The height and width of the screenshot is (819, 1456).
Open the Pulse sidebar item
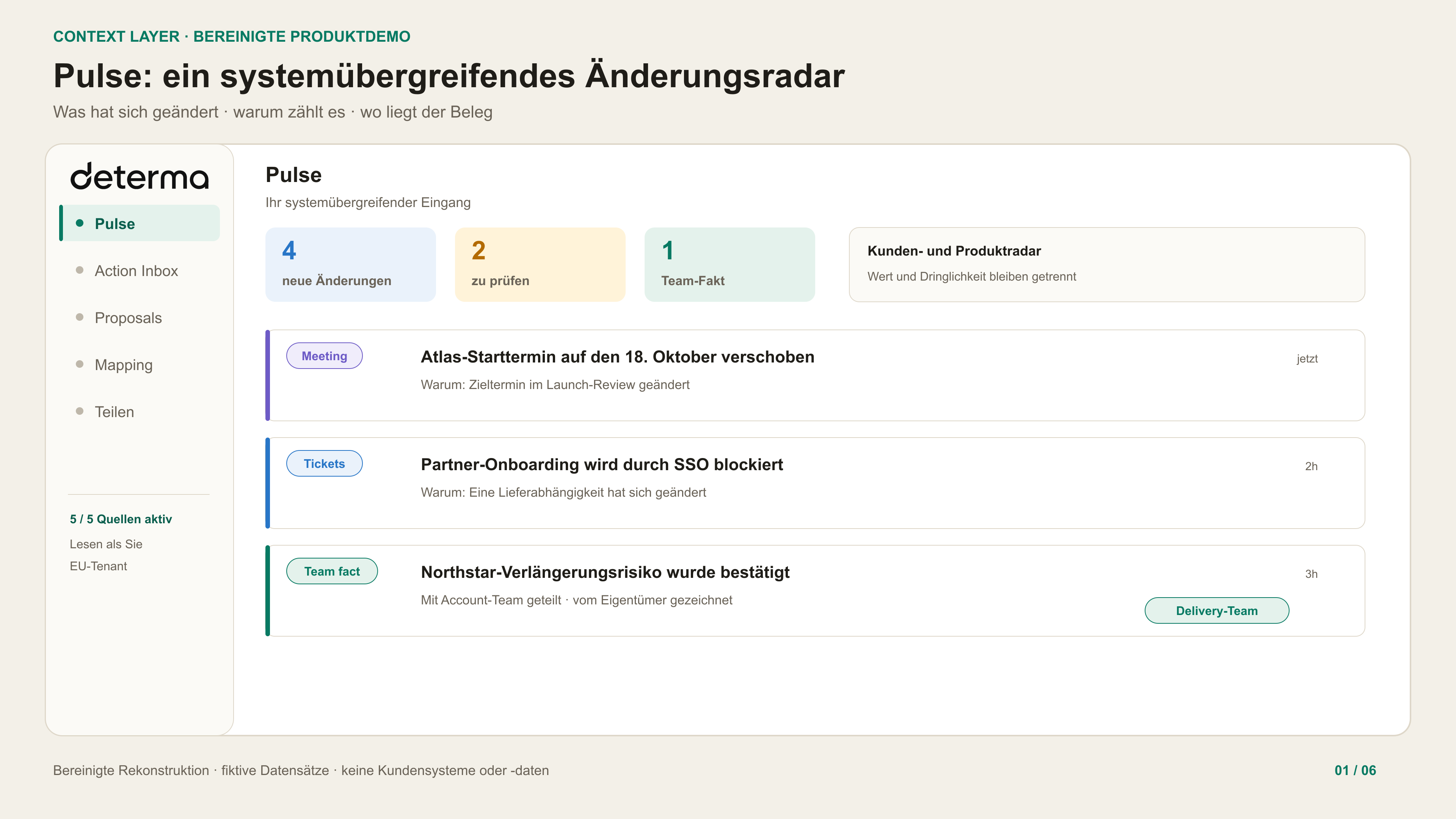pyautogui.click(x=140, y=223)
